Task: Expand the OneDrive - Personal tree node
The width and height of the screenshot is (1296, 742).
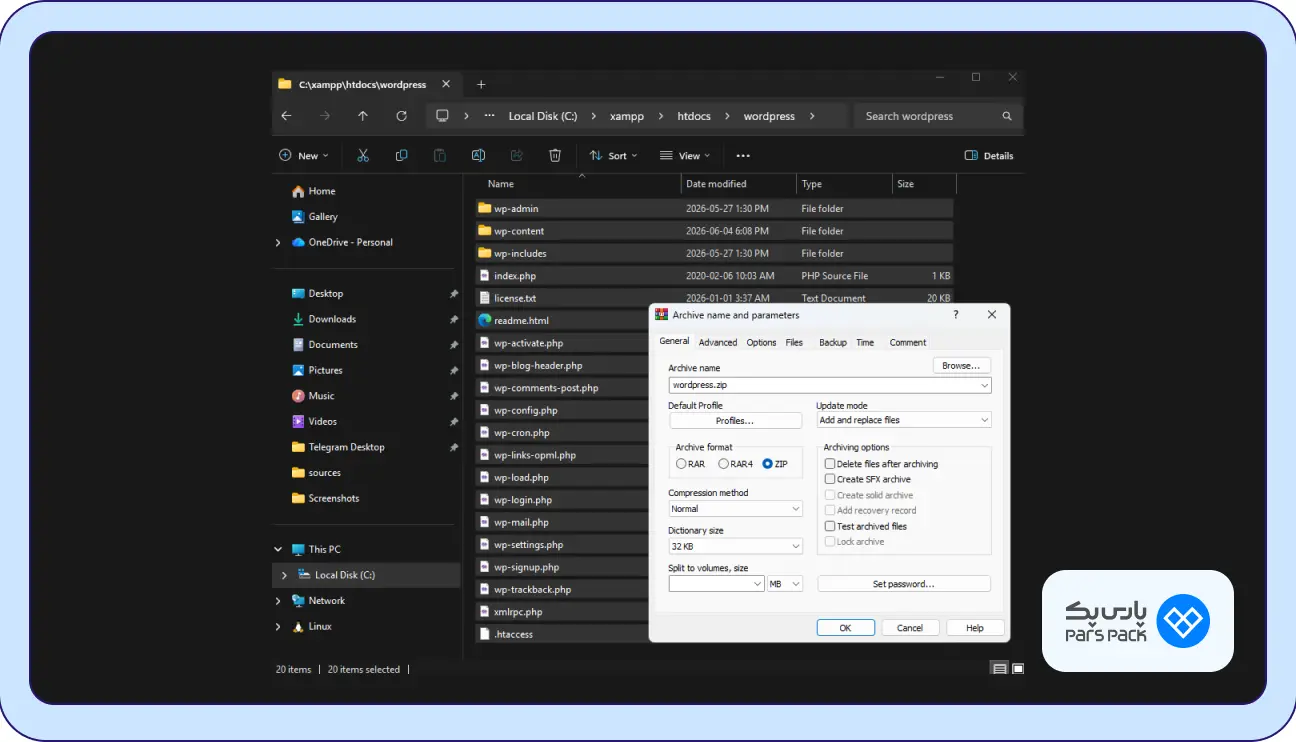Action: click(x=278, y=242)
